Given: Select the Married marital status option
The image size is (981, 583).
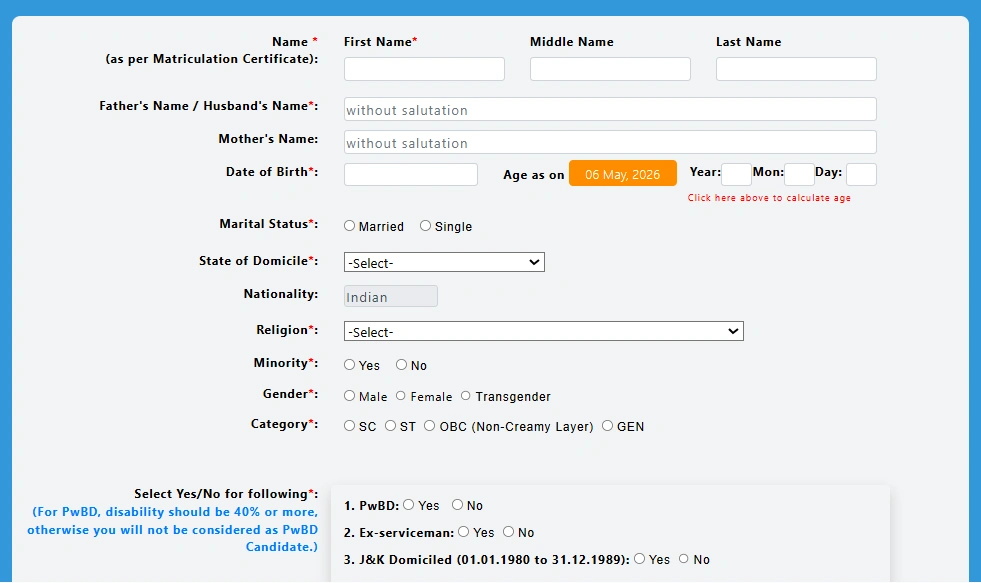Looking at the screenshot, I should pos(350,226).
